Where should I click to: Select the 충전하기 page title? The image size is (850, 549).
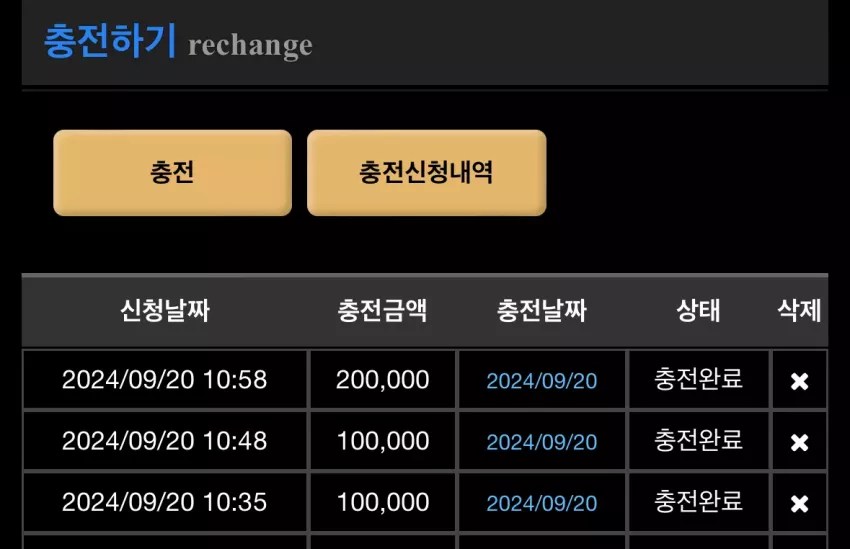[x=110, y=41]
